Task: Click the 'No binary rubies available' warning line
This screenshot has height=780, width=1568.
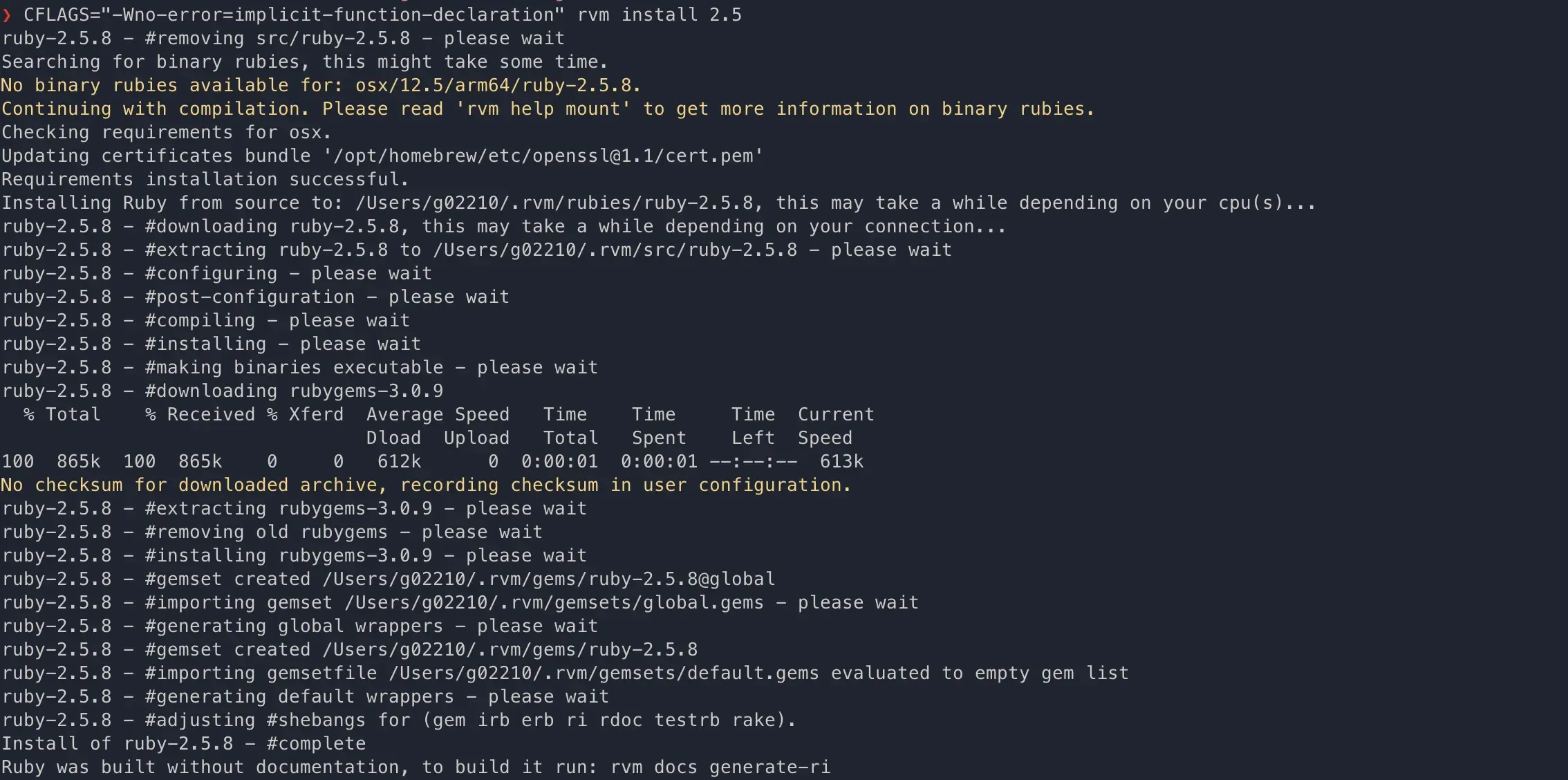Action: coord(321,86)
